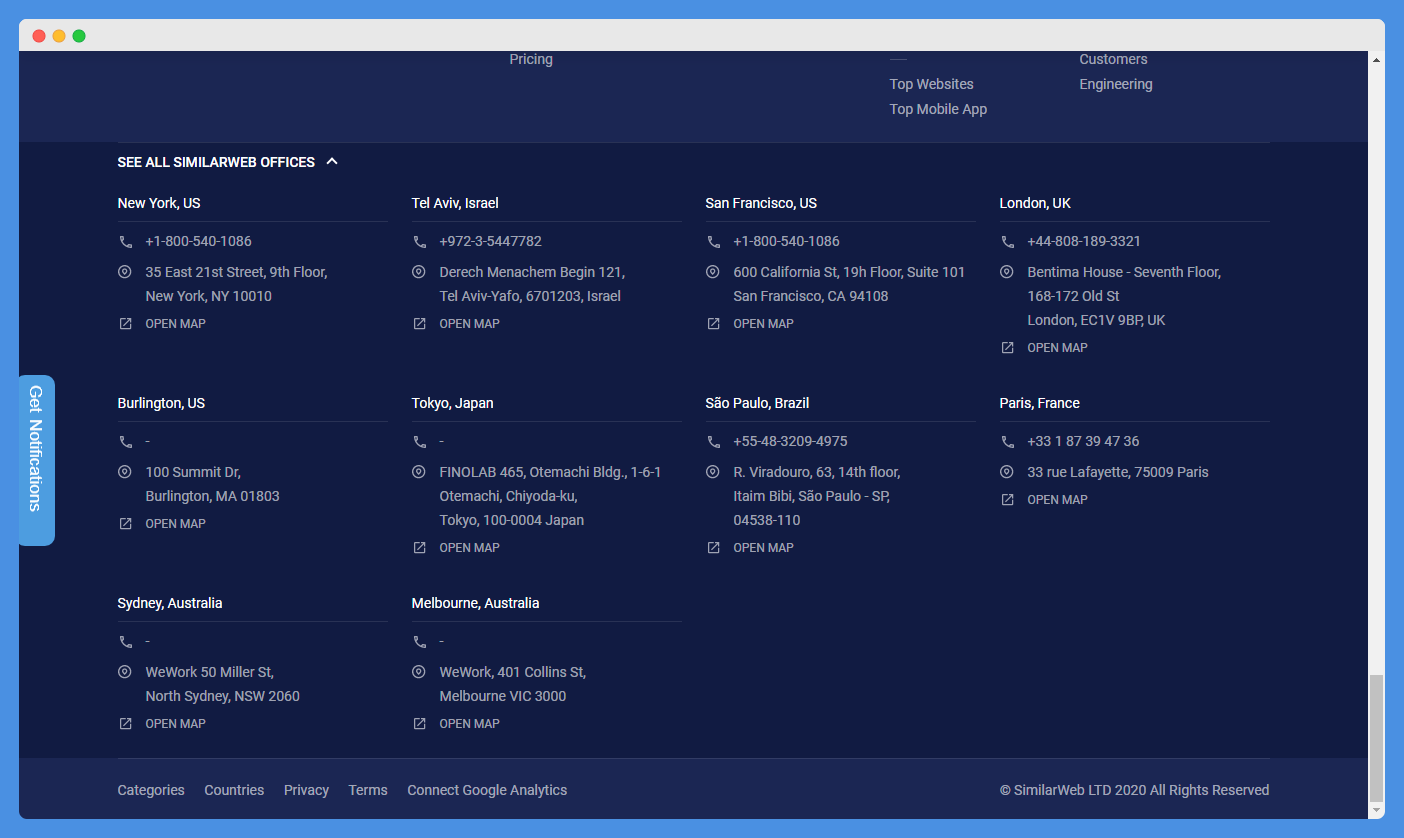Click phone icon under Burlington, US
This screenshot has width=1404, height=838.
click(x=125, y=442)
